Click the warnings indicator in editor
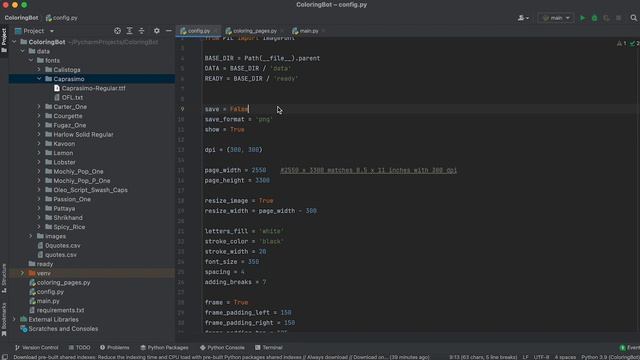Screen dimensions: 640x360 [x=621, y=43]
